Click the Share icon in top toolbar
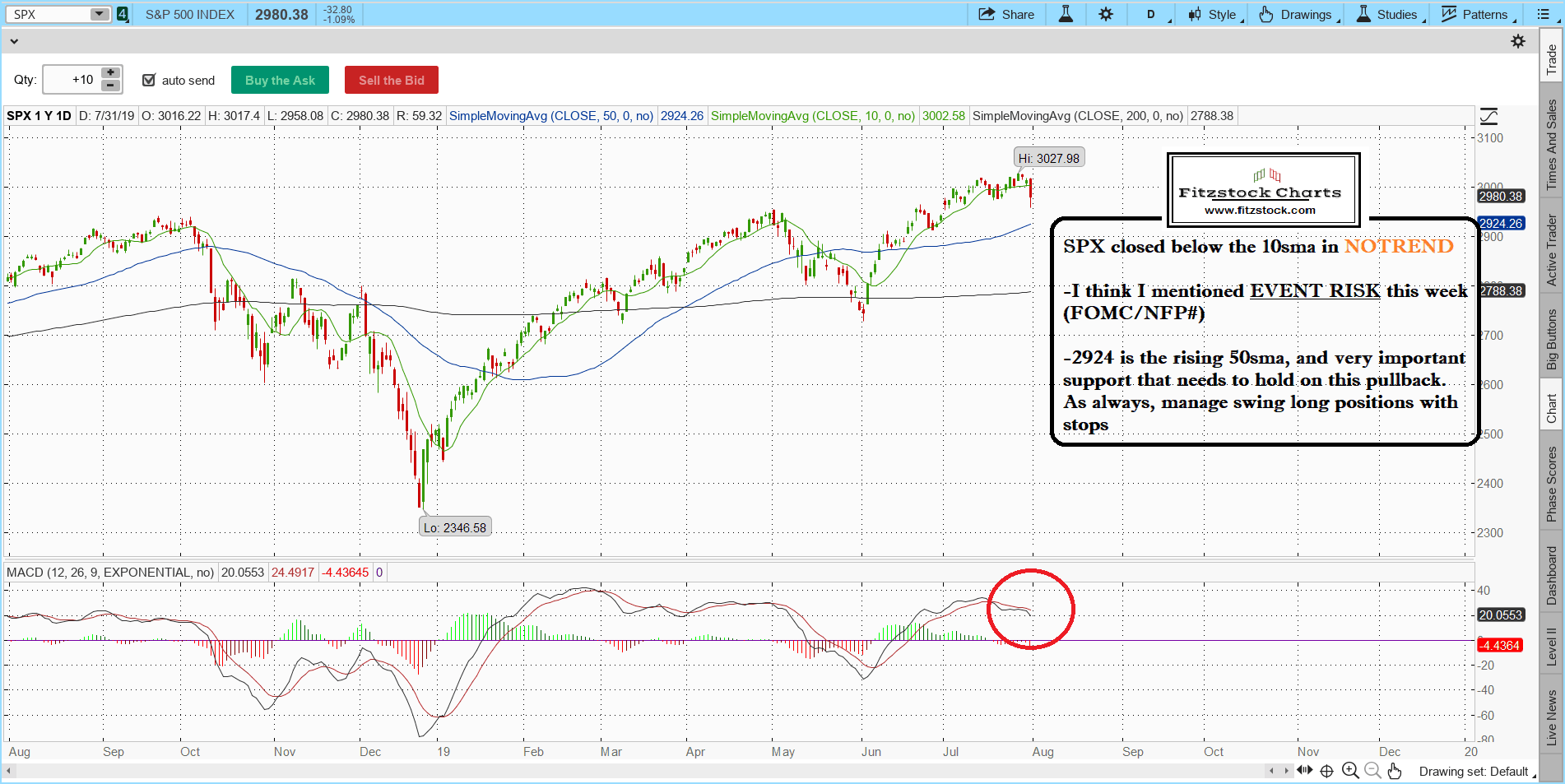1565x784 pixels. point(1005,14)
